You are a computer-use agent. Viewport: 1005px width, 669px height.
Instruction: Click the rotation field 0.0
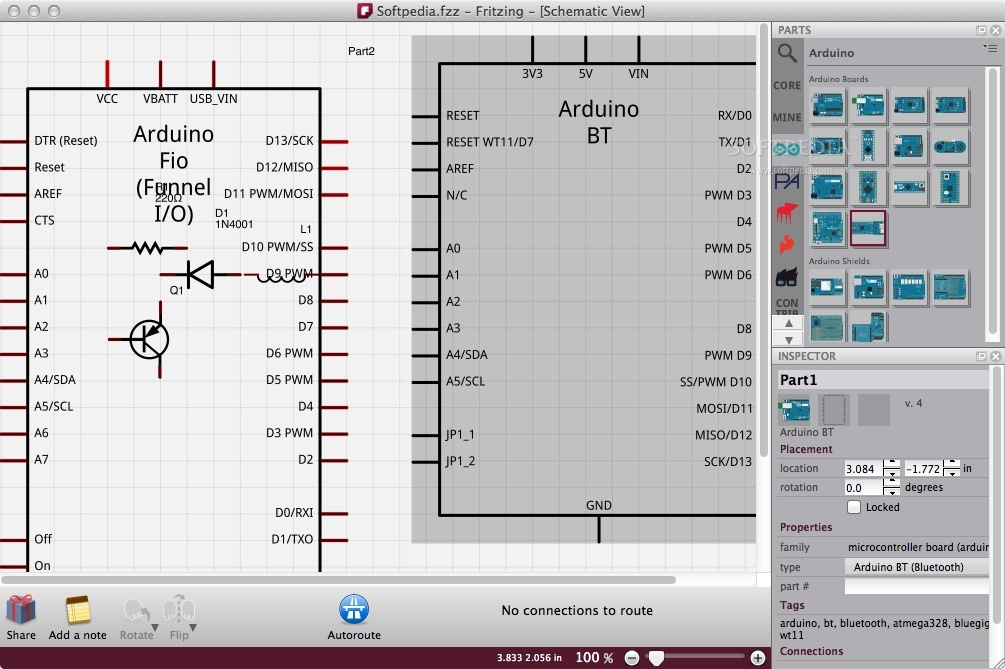point(863,488)
